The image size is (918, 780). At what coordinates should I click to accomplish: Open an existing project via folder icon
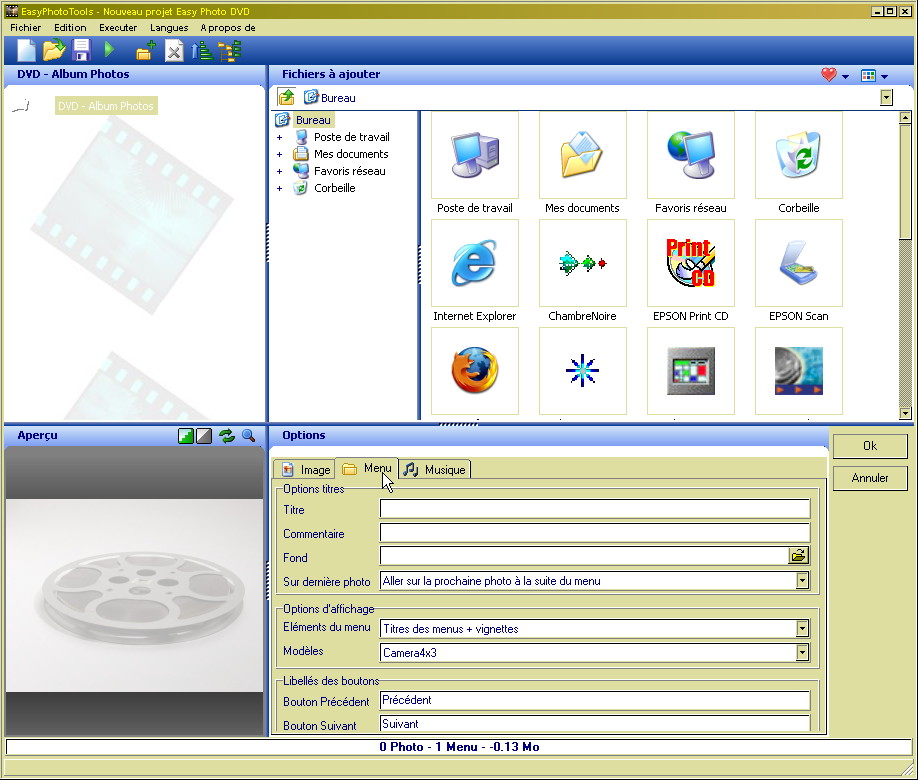54,50
